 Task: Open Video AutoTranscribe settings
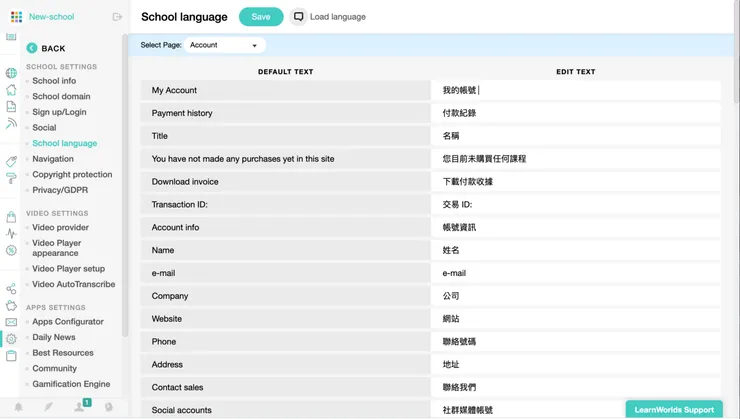pyautogui.click(x=74, y=284)
